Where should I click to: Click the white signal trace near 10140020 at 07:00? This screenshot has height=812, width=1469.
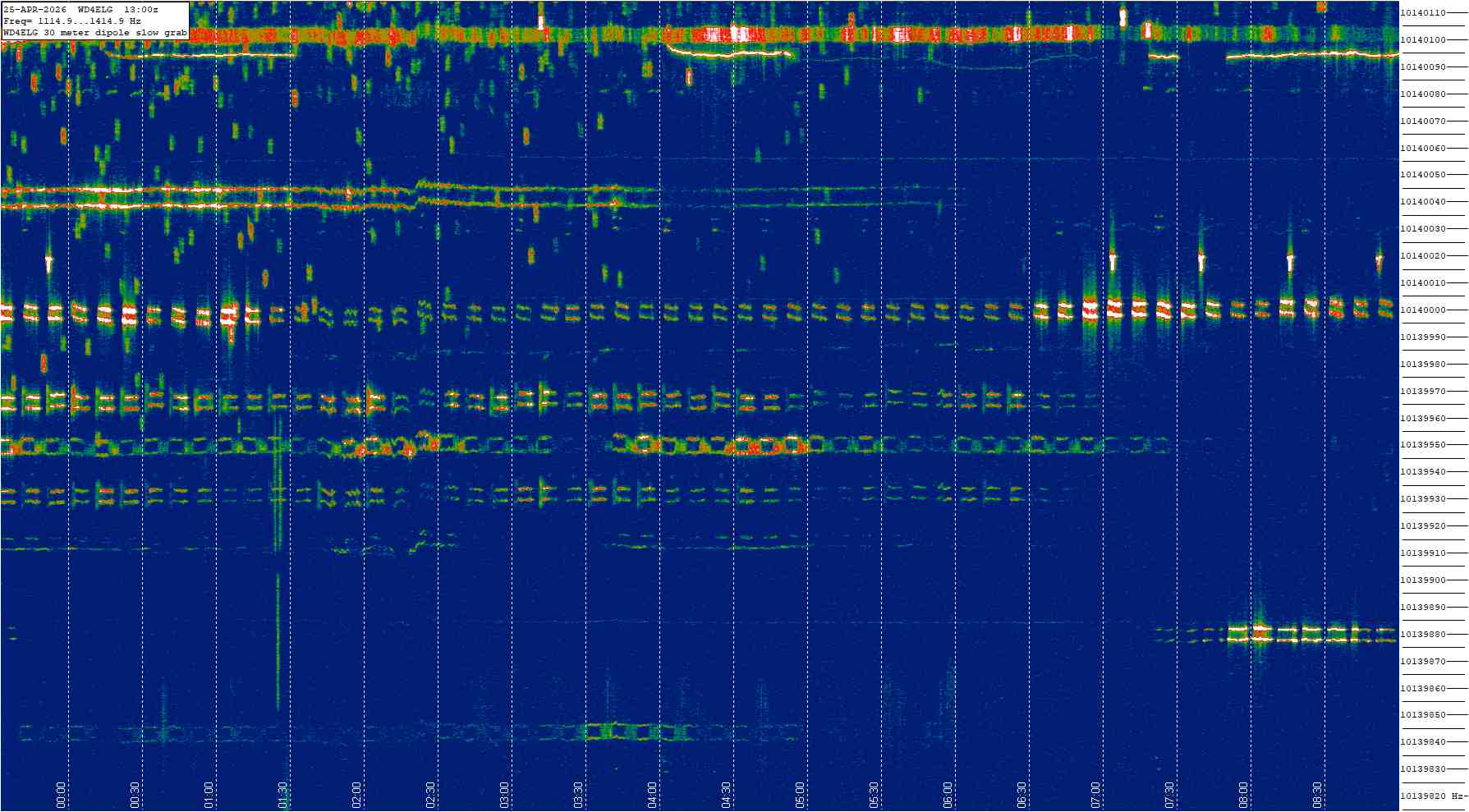tap(1113, 262)
